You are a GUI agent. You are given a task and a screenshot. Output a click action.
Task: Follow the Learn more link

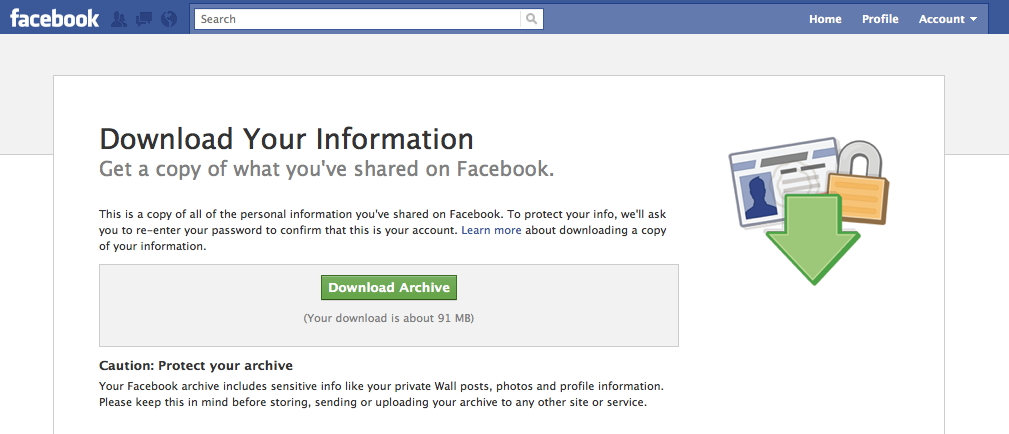point(491,230)
